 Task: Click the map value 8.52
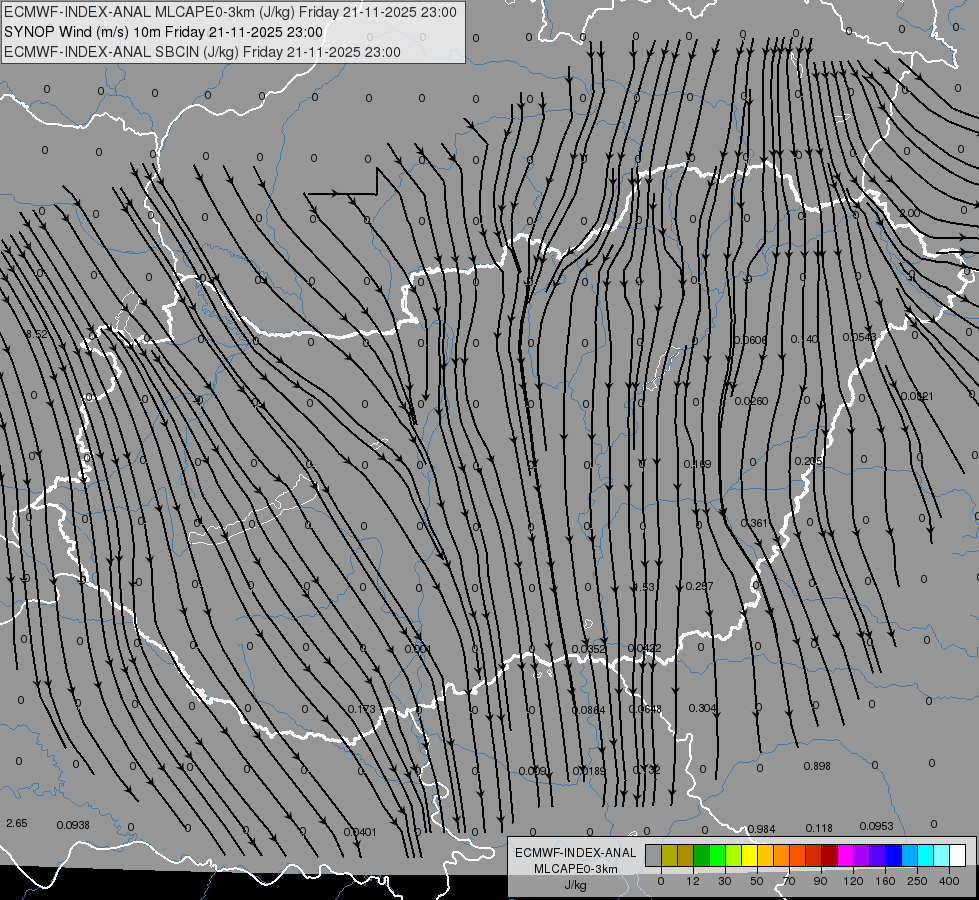37,335
